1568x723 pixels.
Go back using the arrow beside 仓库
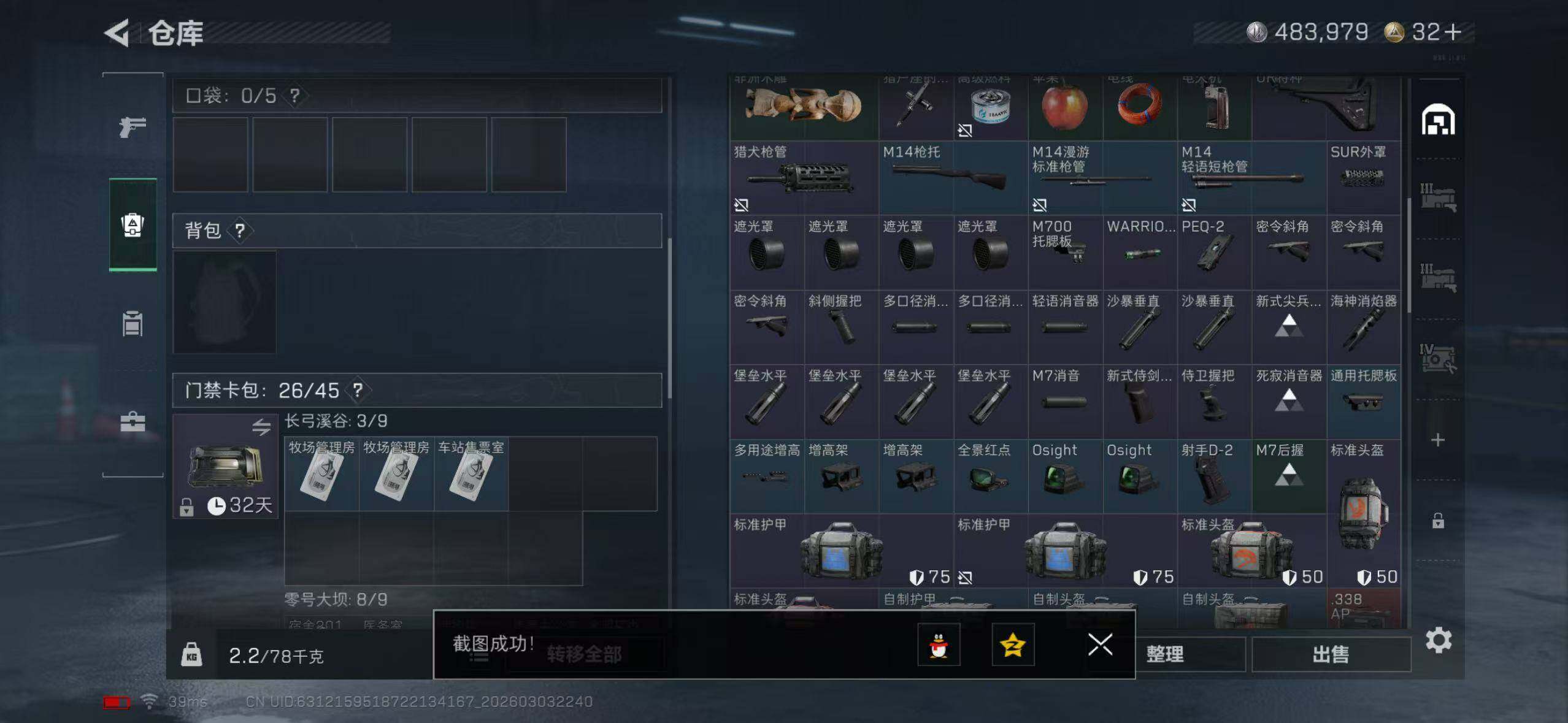117,33
